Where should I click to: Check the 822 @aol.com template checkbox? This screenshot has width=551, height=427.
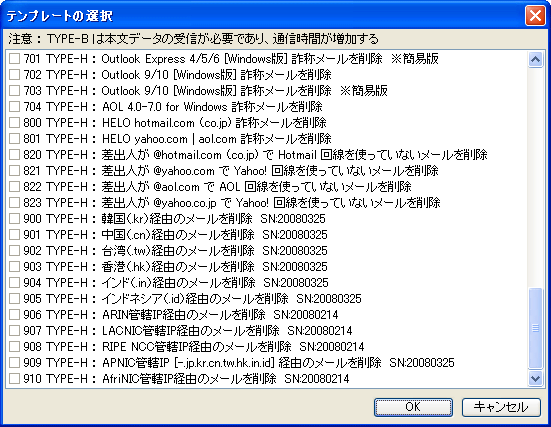point(14,187)
